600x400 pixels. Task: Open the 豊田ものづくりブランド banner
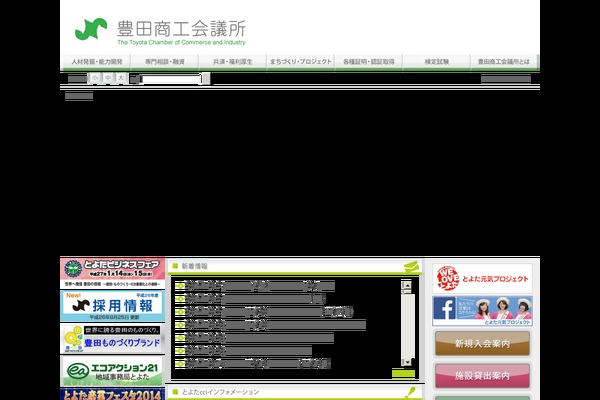112,338
